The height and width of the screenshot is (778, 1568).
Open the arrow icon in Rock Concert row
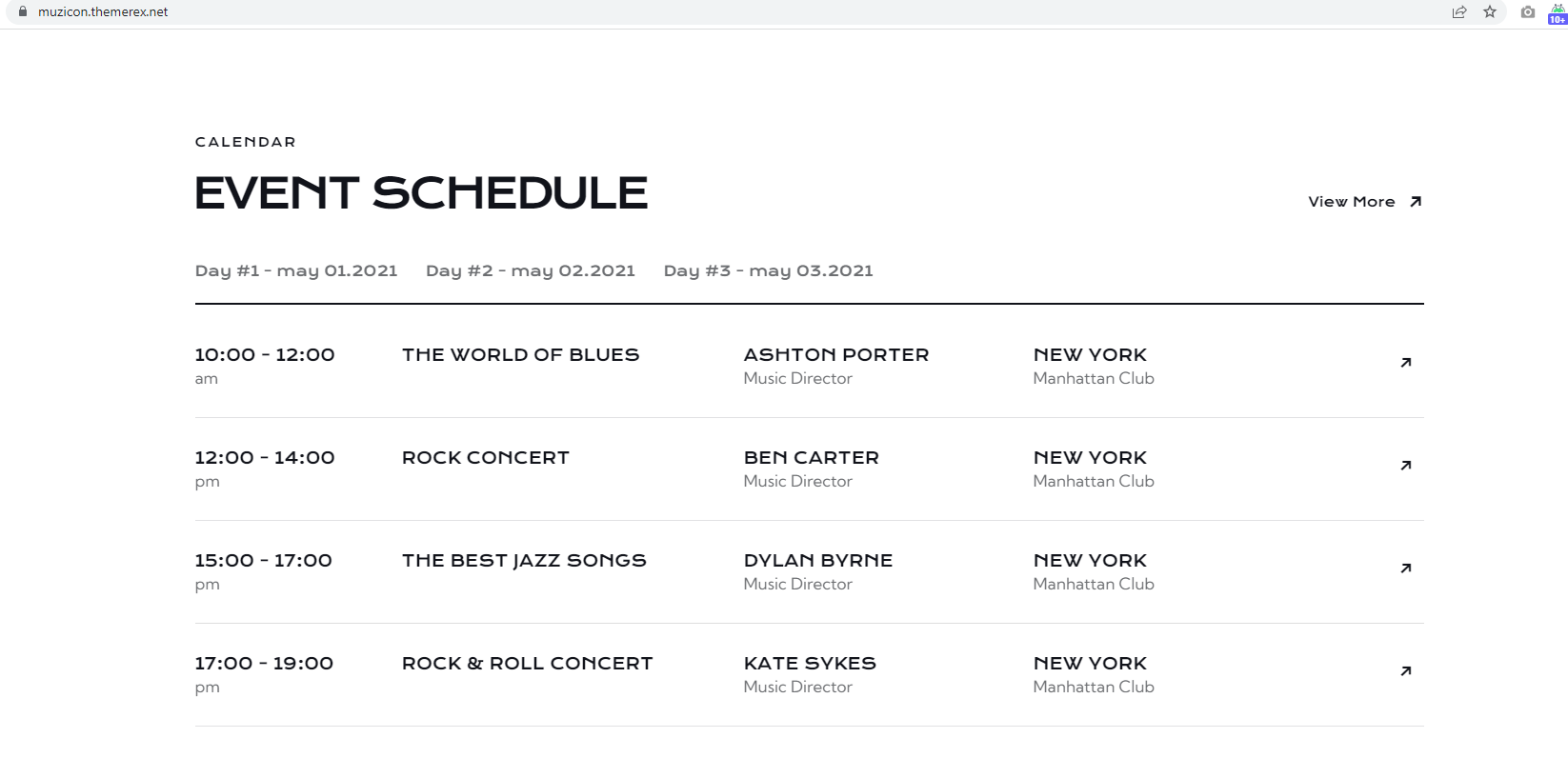1406,466
